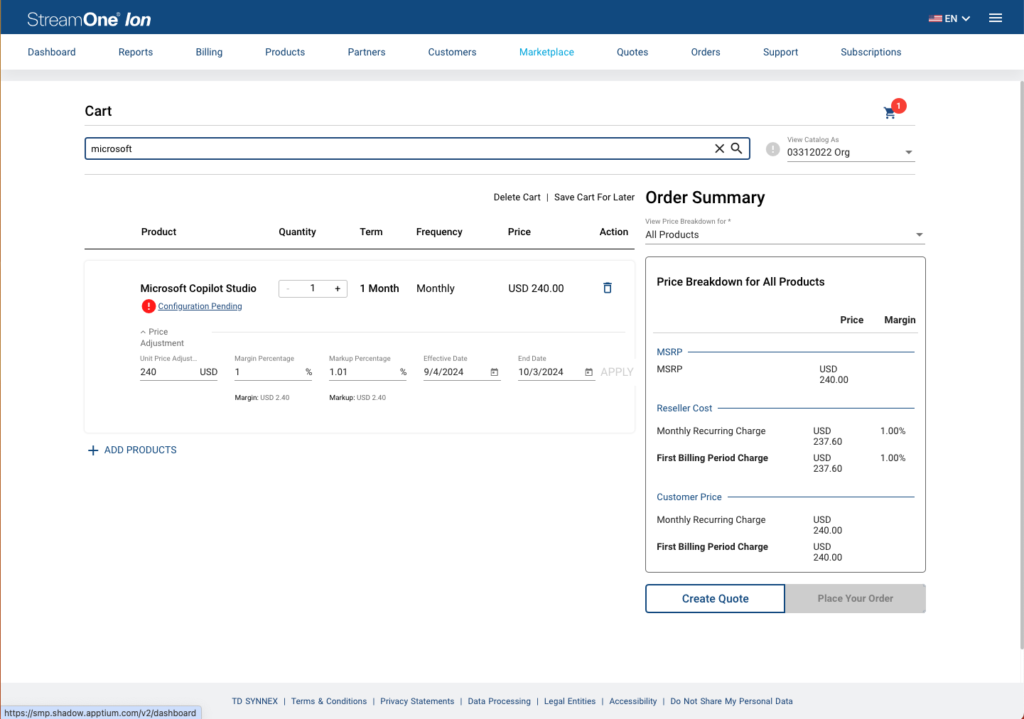
Task: Click Delete Cart link
Action: click(517, 197)
